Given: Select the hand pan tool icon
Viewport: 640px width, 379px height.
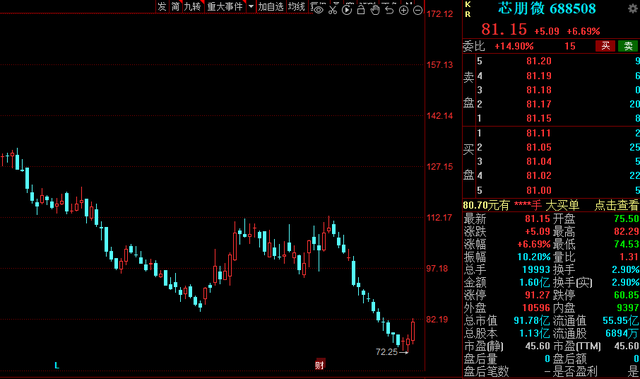Looking at the screenshot, I should (x=375, y=10).
